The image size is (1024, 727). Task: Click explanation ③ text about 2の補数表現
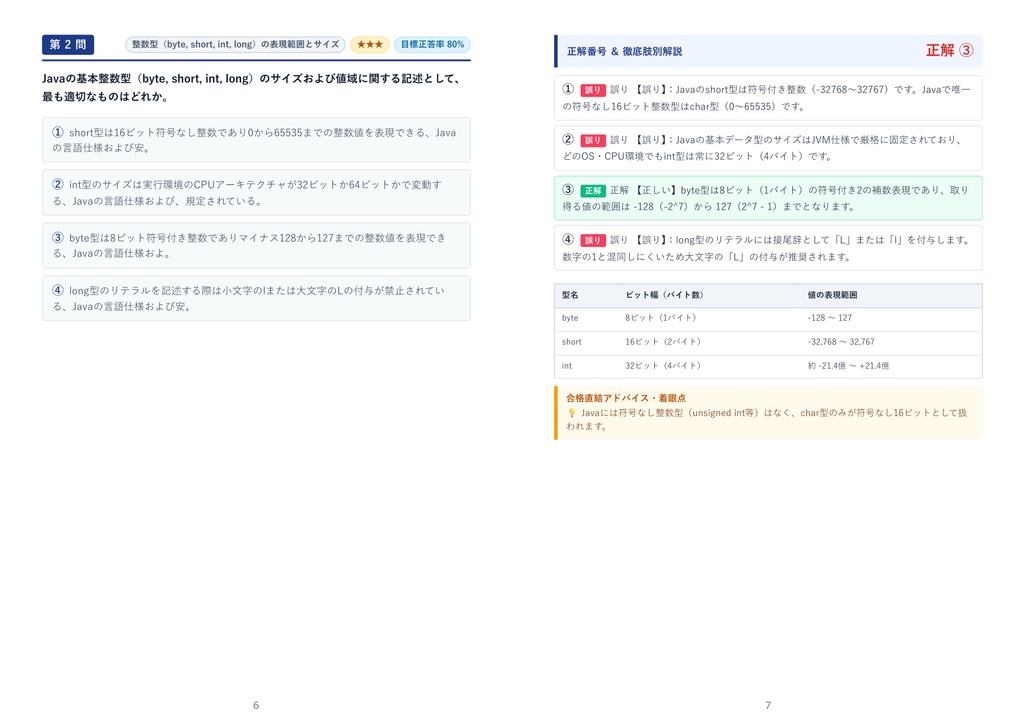[768, 198]
